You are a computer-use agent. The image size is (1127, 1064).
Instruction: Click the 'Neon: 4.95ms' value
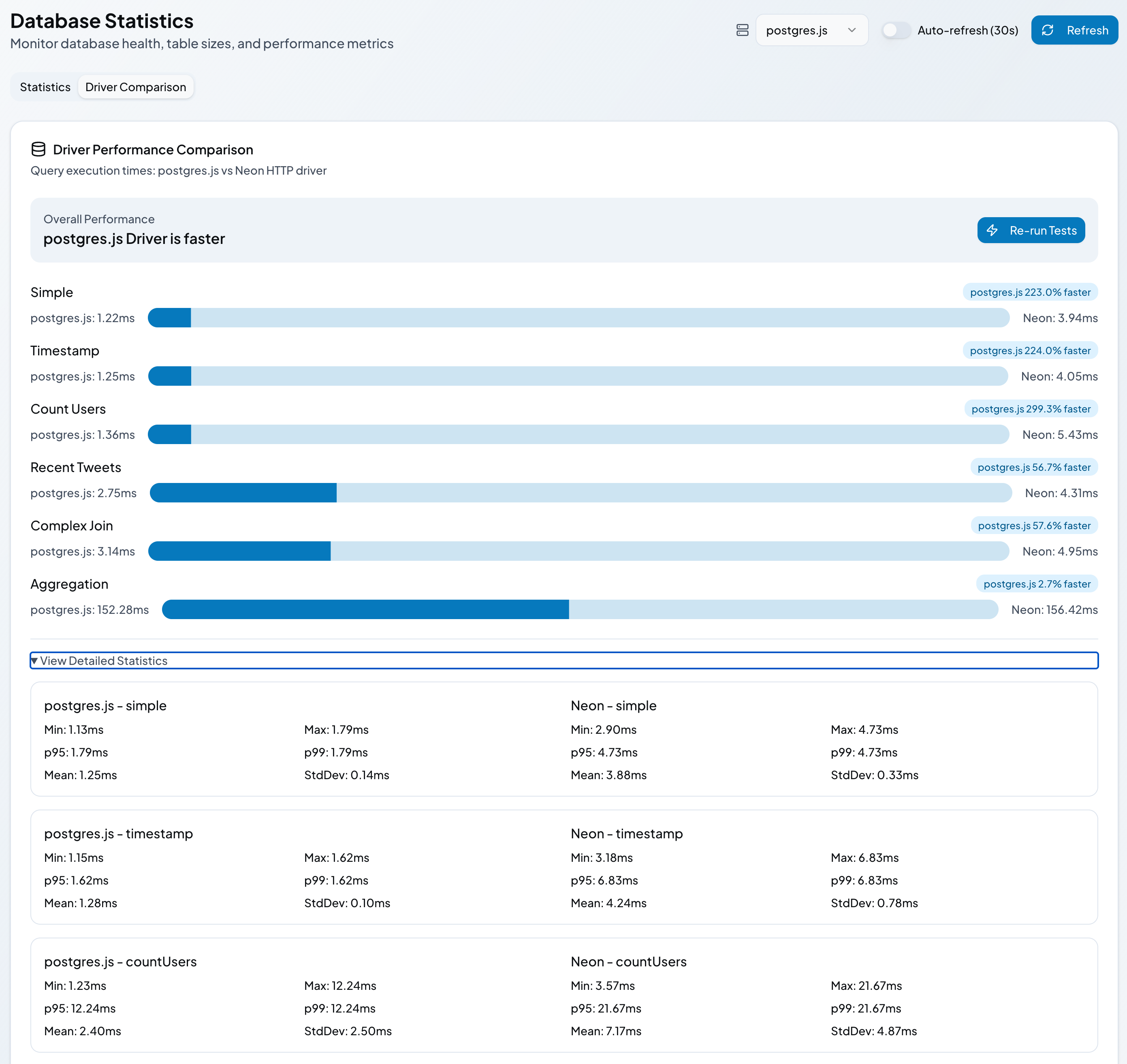1060,552
